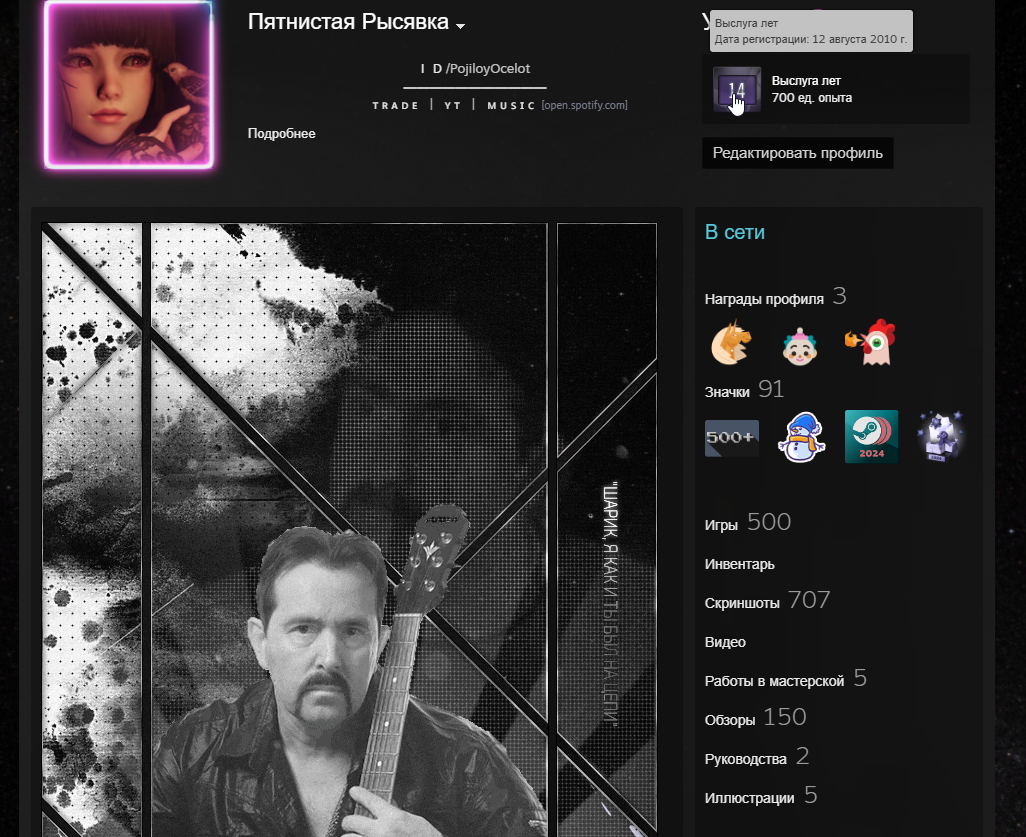Click the rooster profile award icon

click(x=871, y=342)
